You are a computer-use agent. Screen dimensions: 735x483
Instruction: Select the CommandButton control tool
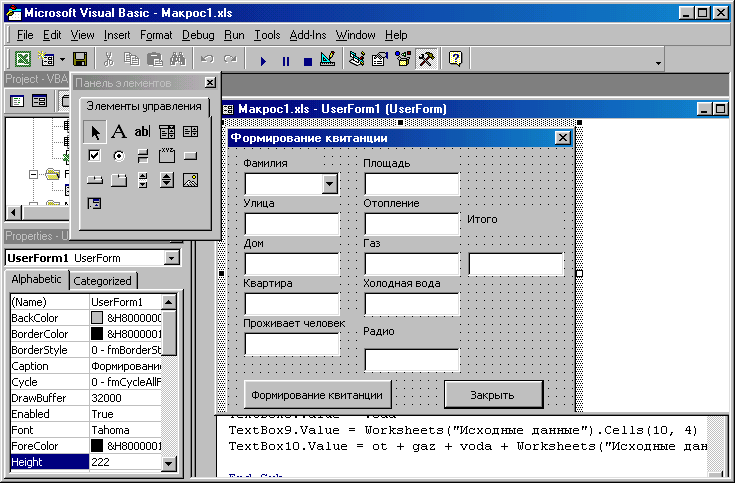click(x=190, y=156)
